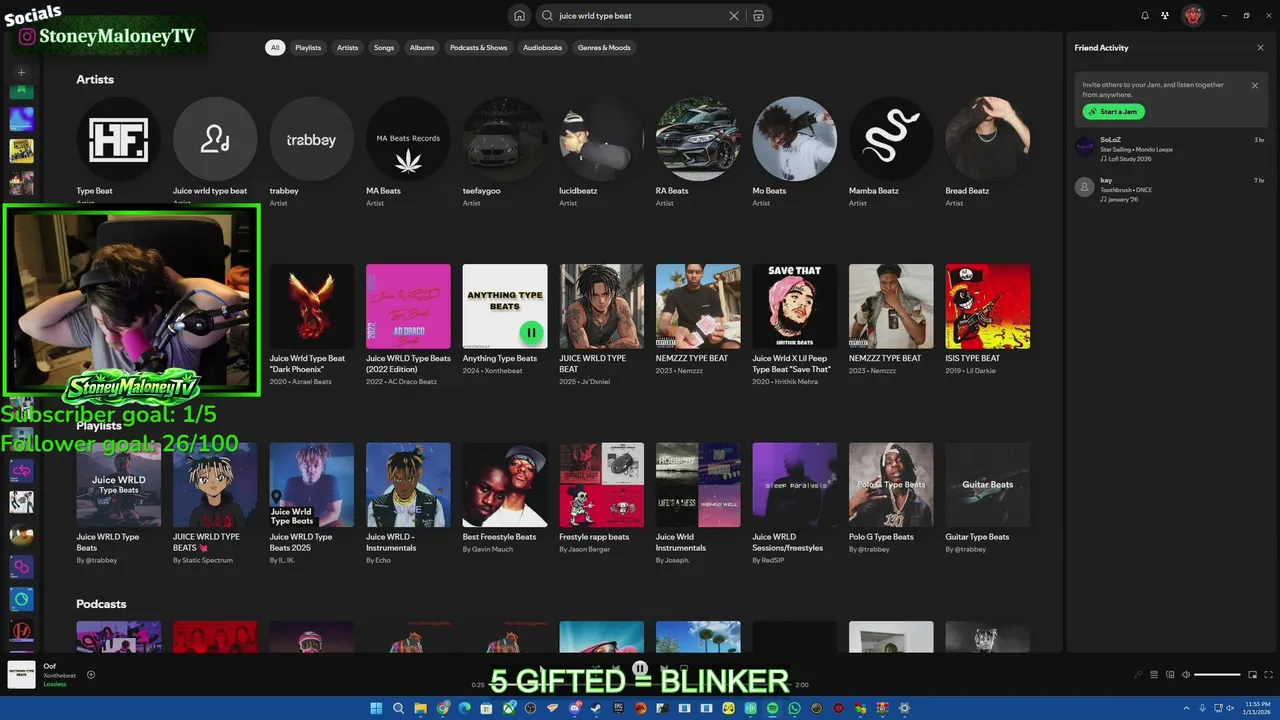The width and height of the screenshot is (1280, 720).
Task: Click the Oof album cover in now playing bar
Action: click(x=22, y=675)
